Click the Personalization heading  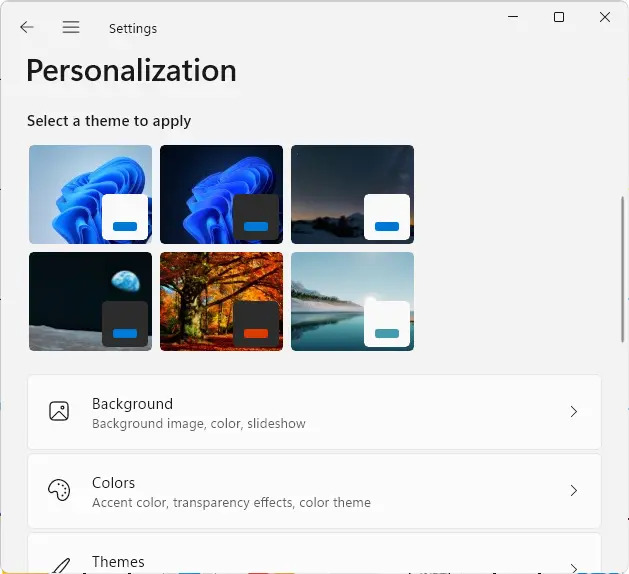point(132,71)
